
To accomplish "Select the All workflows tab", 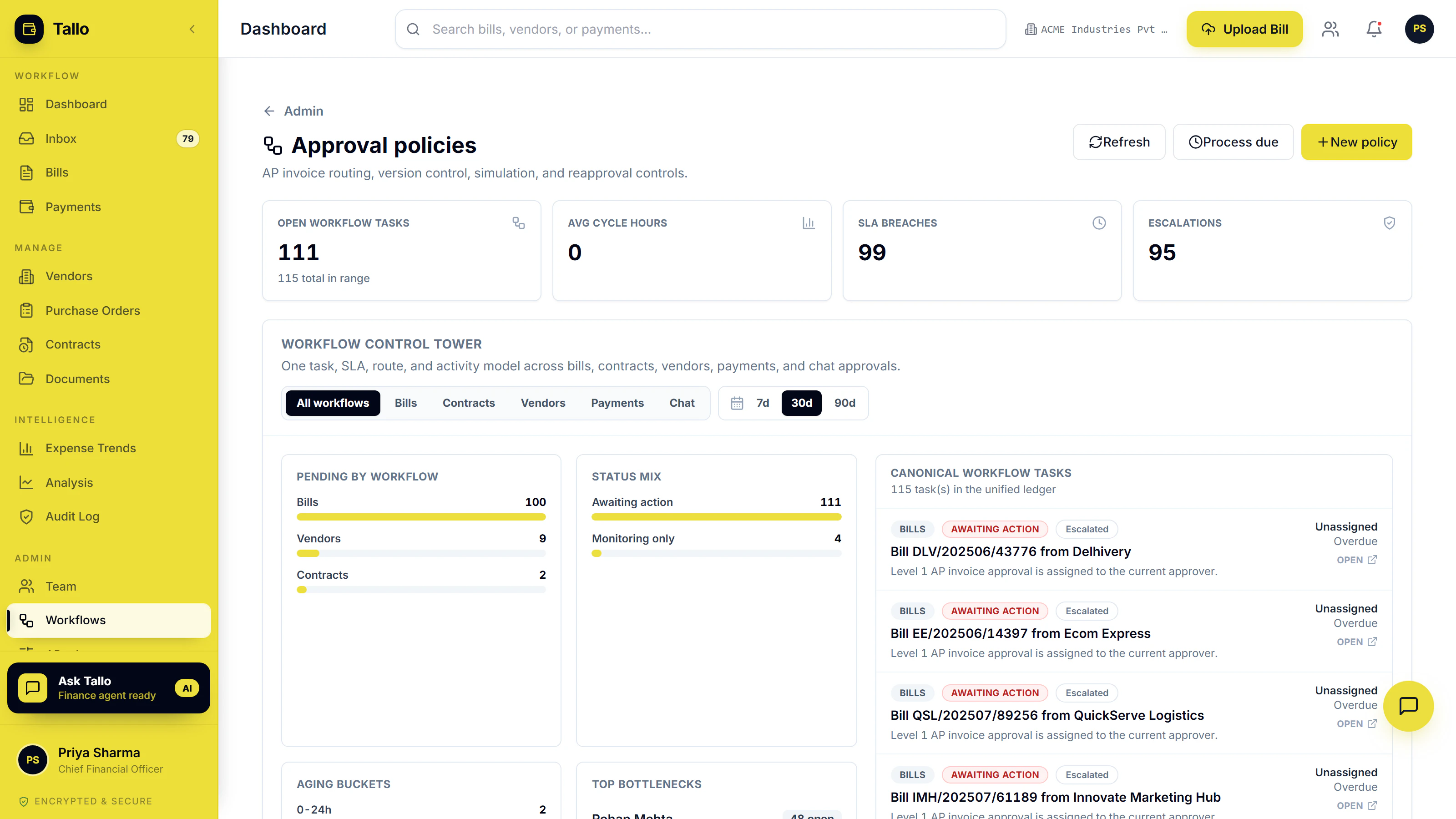I will pyautogui.click(x=333, y=403).
